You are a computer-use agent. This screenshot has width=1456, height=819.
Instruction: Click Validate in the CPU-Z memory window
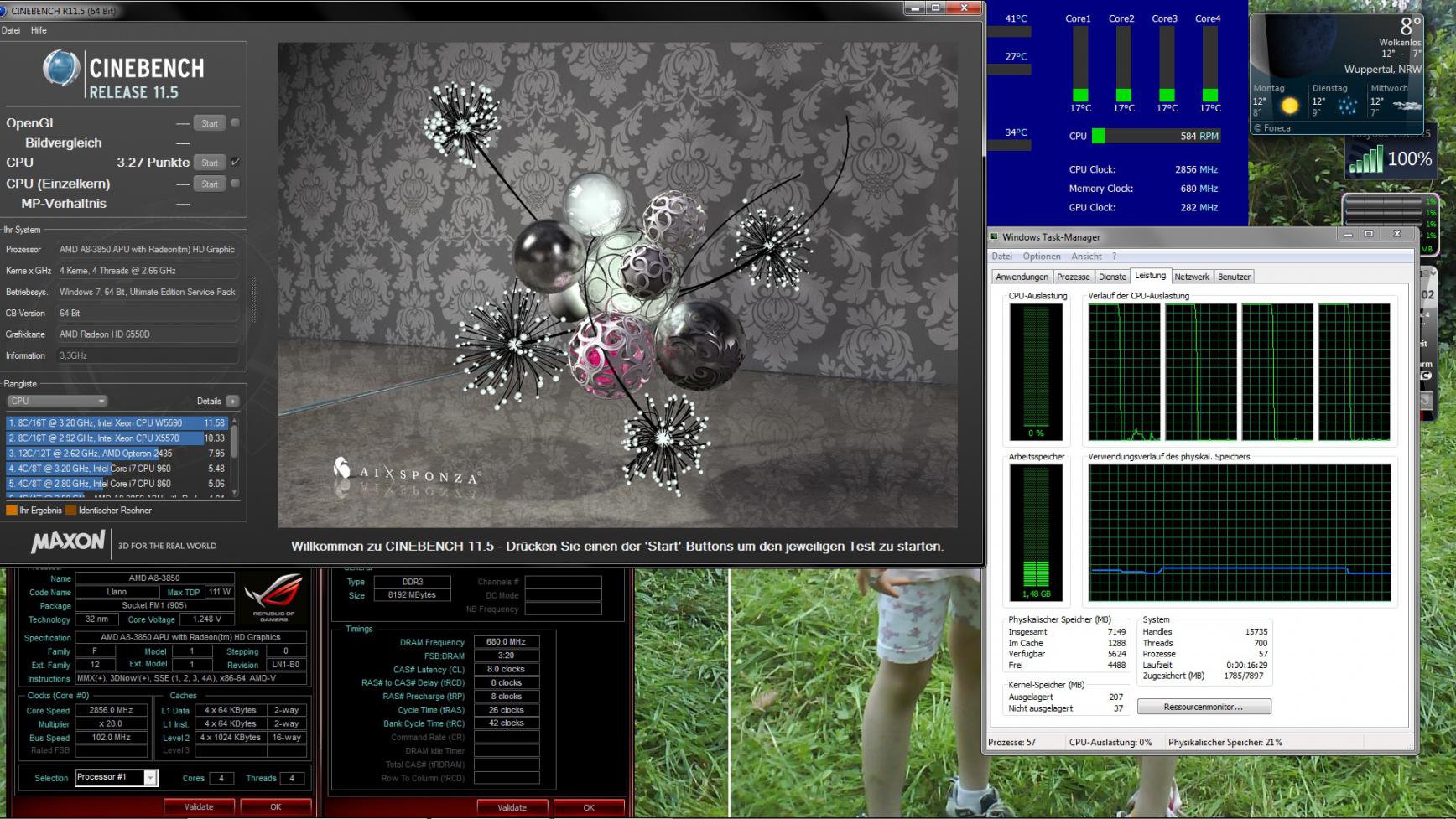click(512, 807)
